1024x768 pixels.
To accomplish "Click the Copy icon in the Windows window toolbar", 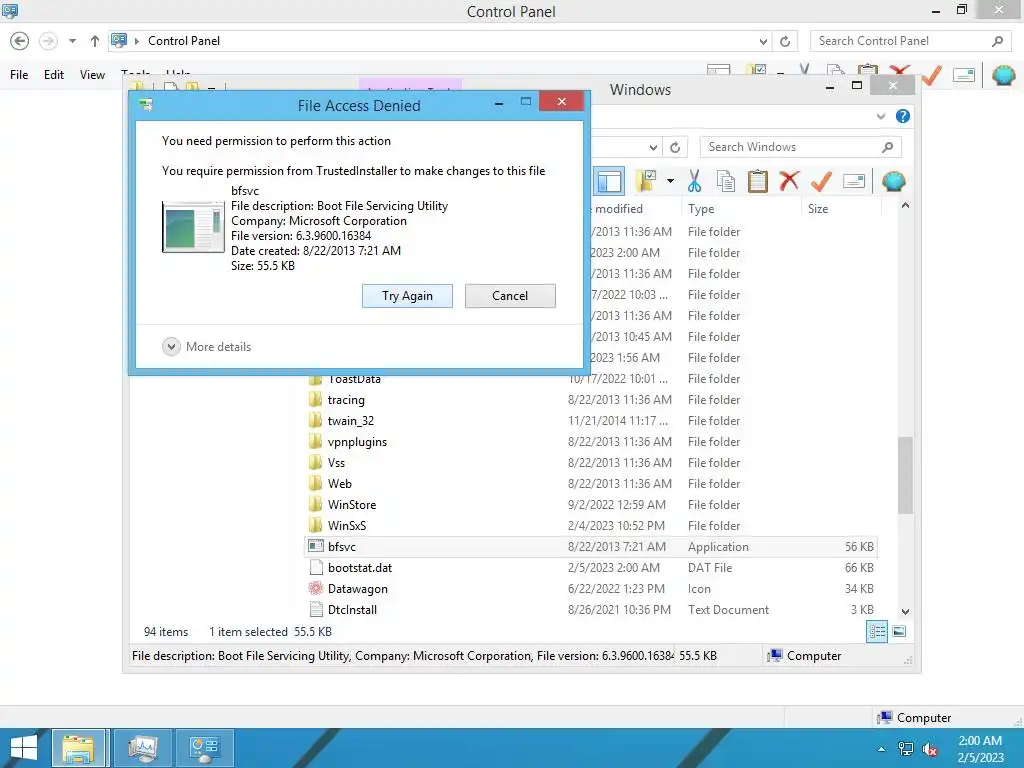I will click(x=726, y=181).
